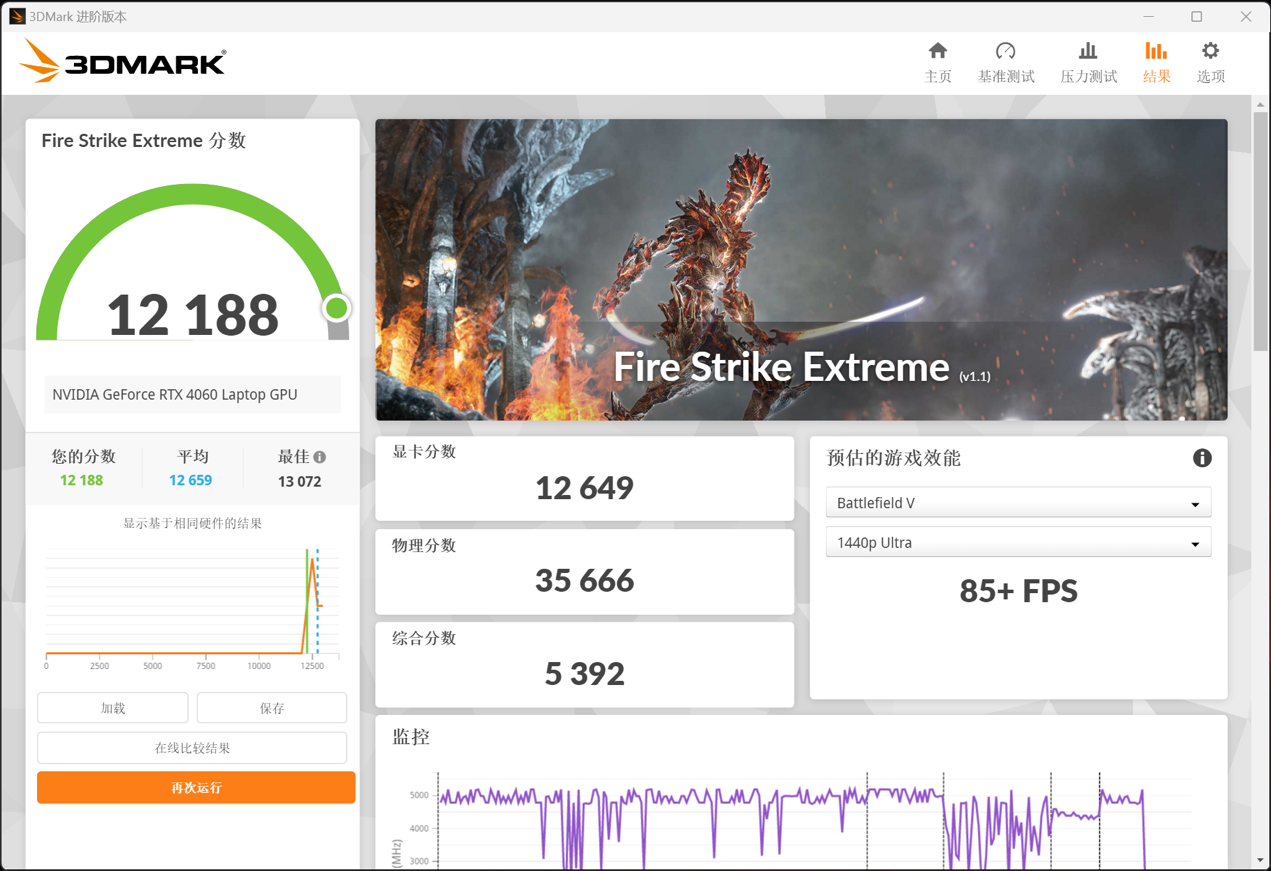Click the Fire Strike Extreme banner image
The image size is (1271, 871).
tap(801, 270)
